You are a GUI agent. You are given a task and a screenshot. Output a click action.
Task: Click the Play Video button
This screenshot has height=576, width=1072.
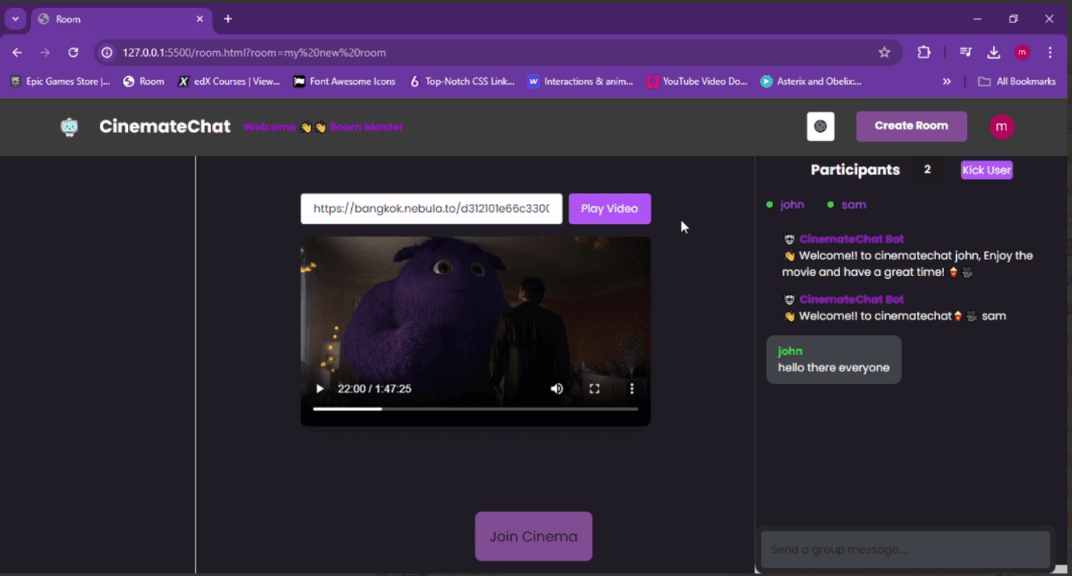[x=609, y=208]
